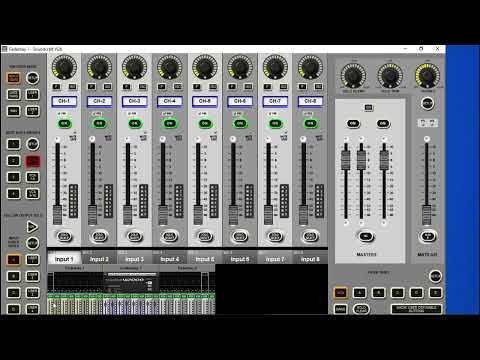Click the SOLO/SEL button under CH-1 fader
The width and height of the screenshot is (480, 360).
coord(64,236)
